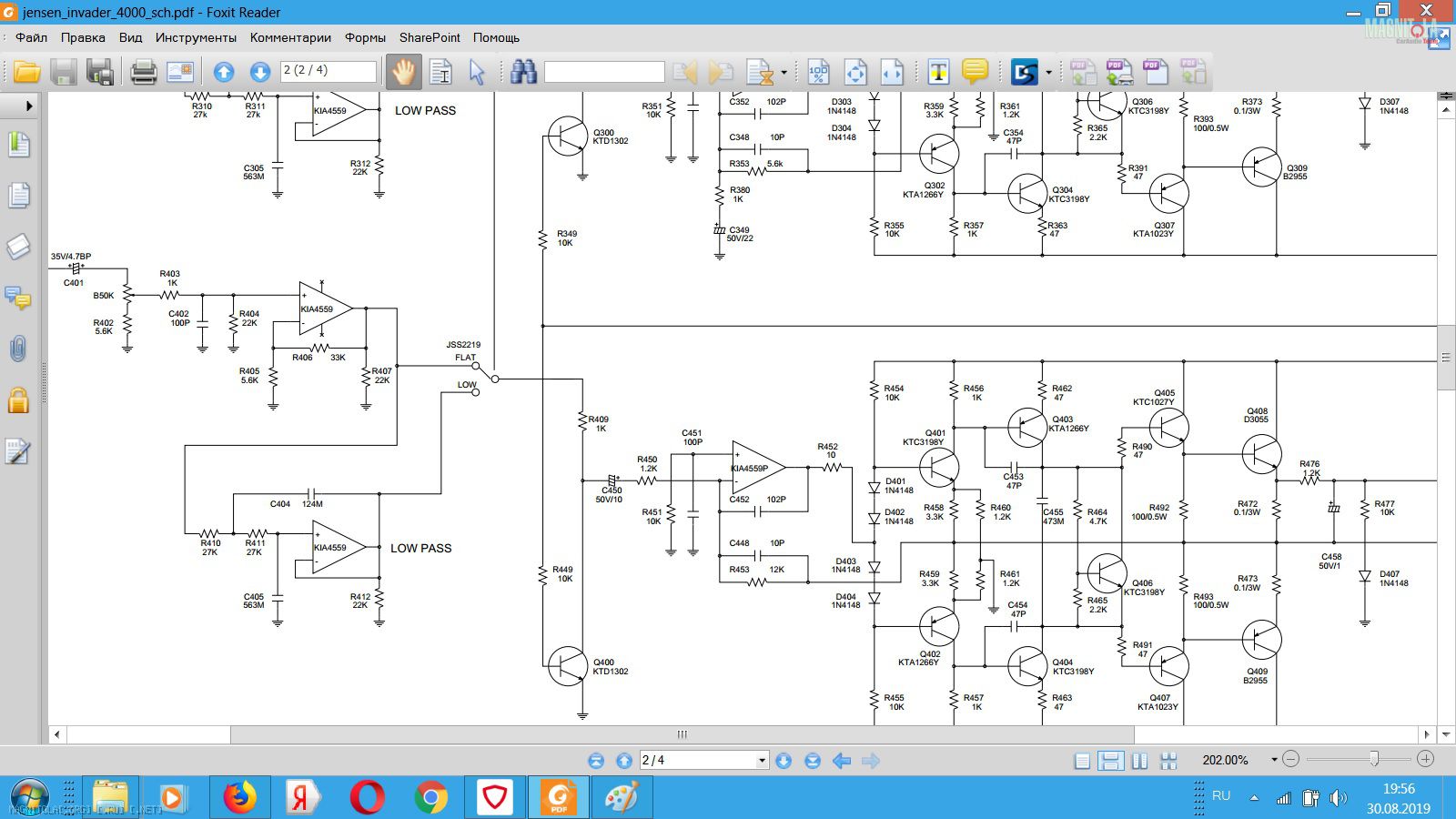The height and width of the screenshot is (819, 1456).
Task: Go to previous page with blue up arrow
Action: coord(224,73)
